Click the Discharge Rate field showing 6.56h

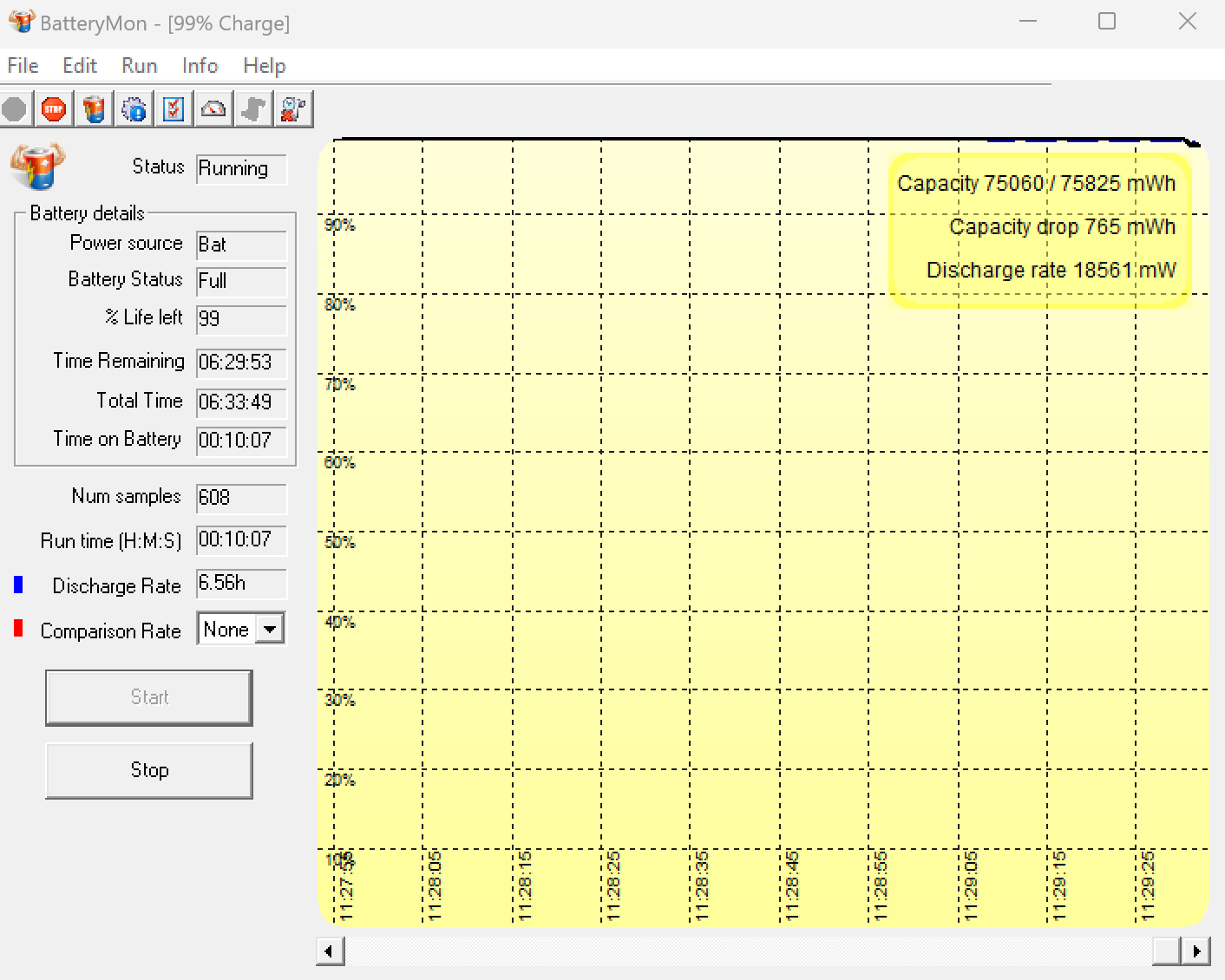241,583
